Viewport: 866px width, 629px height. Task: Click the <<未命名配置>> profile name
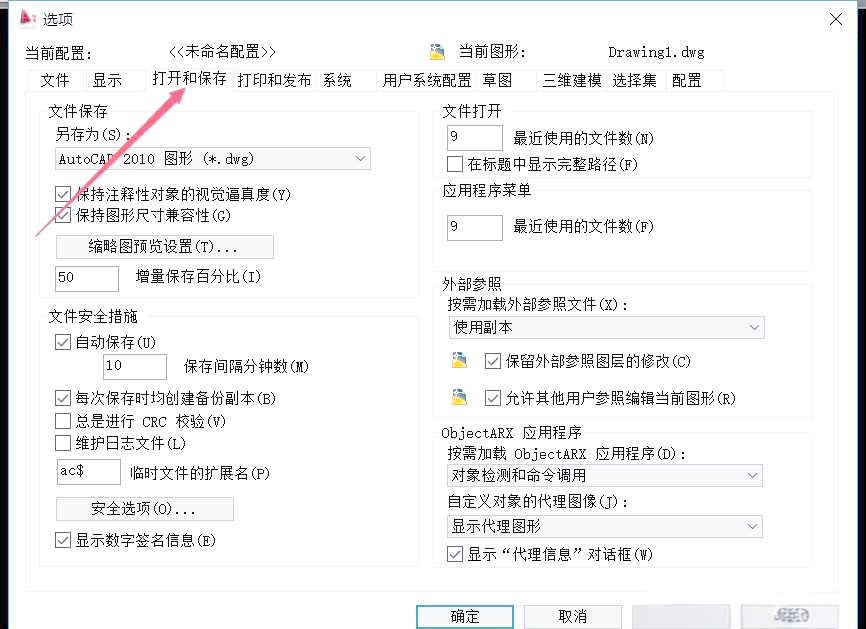click(x=222, y=52)
